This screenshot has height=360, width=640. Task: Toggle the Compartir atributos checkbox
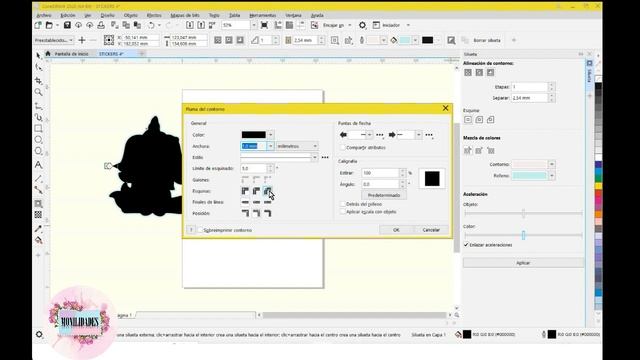pos(343,147)
